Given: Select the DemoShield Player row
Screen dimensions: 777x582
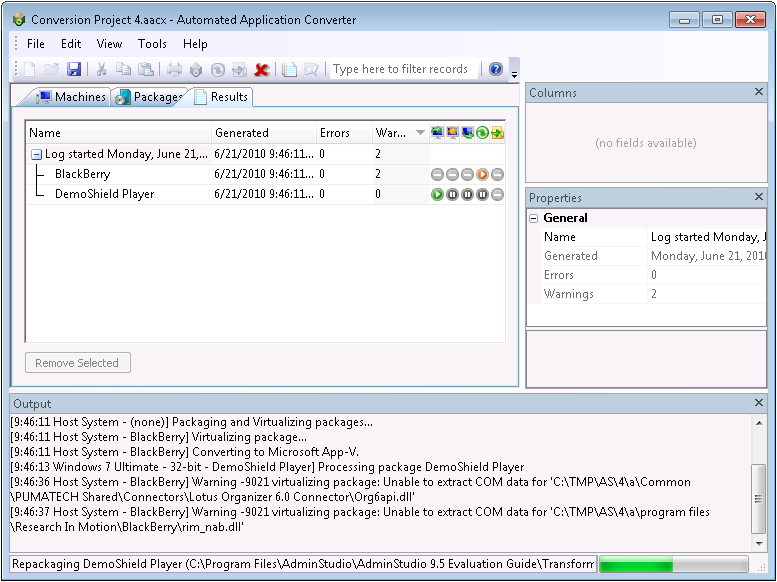Looking at the screenshot, I should coord(104,194).
